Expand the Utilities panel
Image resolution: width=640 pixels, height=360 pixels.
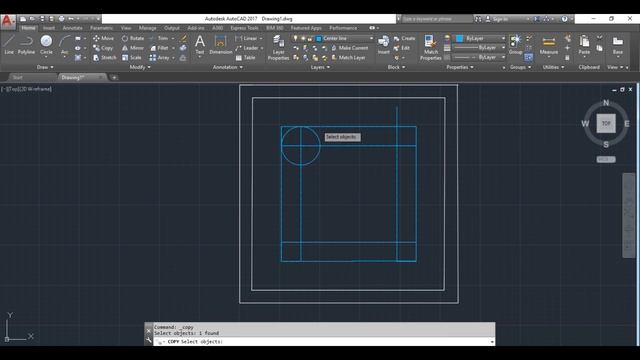point(553,67)
